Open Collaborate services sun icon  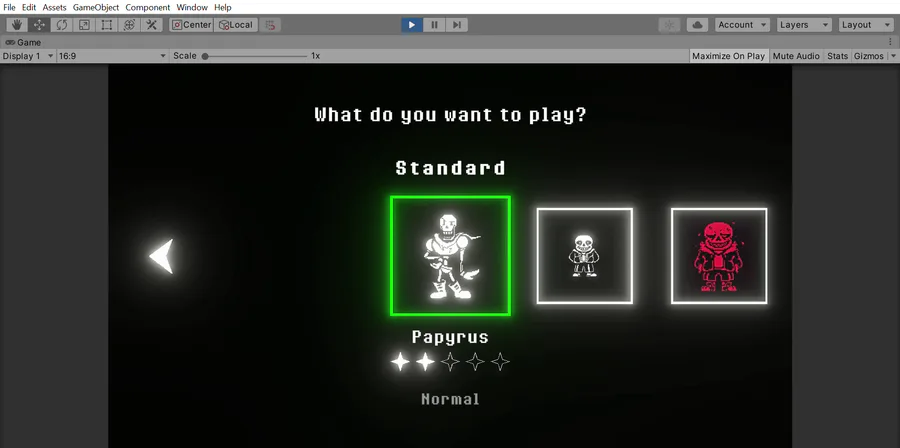pos(669,25)
